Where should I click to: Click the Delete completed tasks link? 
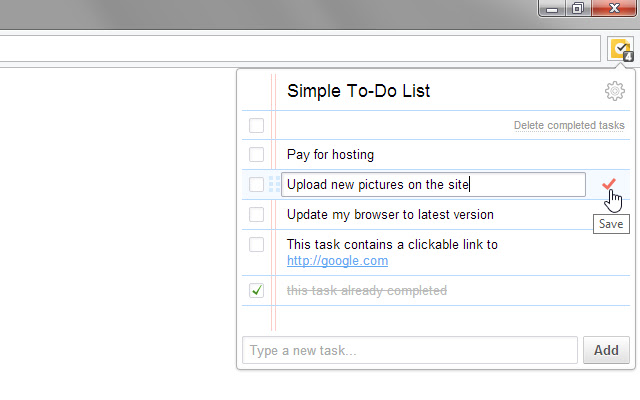569,126
